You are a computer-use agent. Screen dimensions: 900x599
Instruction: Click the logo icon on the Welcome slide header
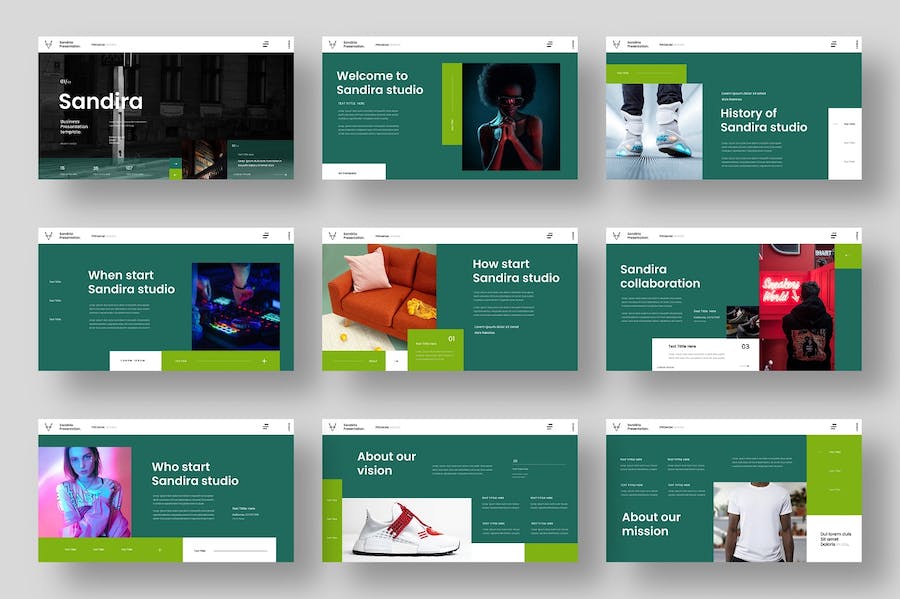pos(332,44)
